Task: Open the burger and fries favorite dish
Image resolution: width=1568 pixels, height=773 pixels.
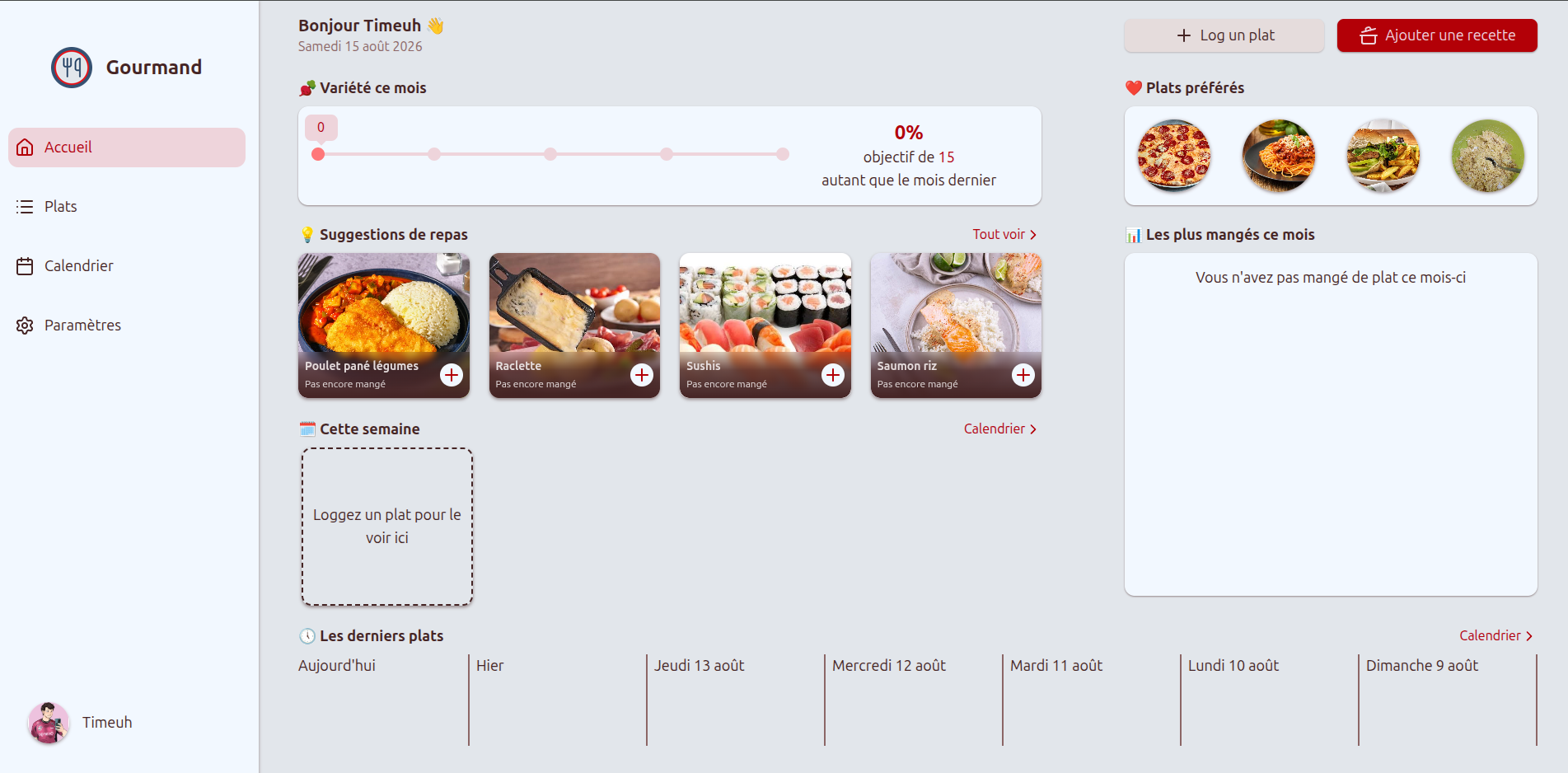Action: click(1383, 156)
